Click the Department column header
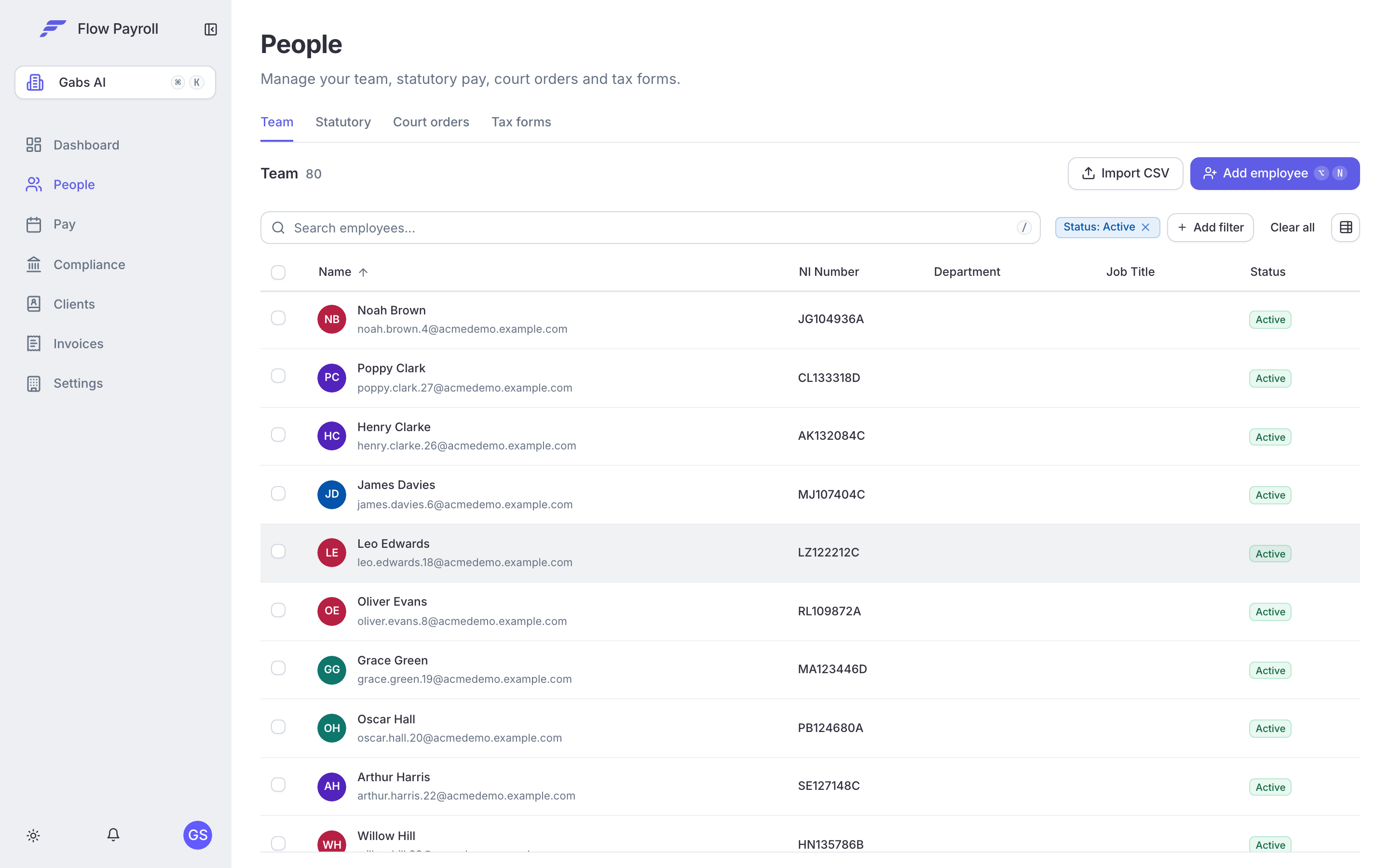The image size is (1389, 868). point(967,272)
